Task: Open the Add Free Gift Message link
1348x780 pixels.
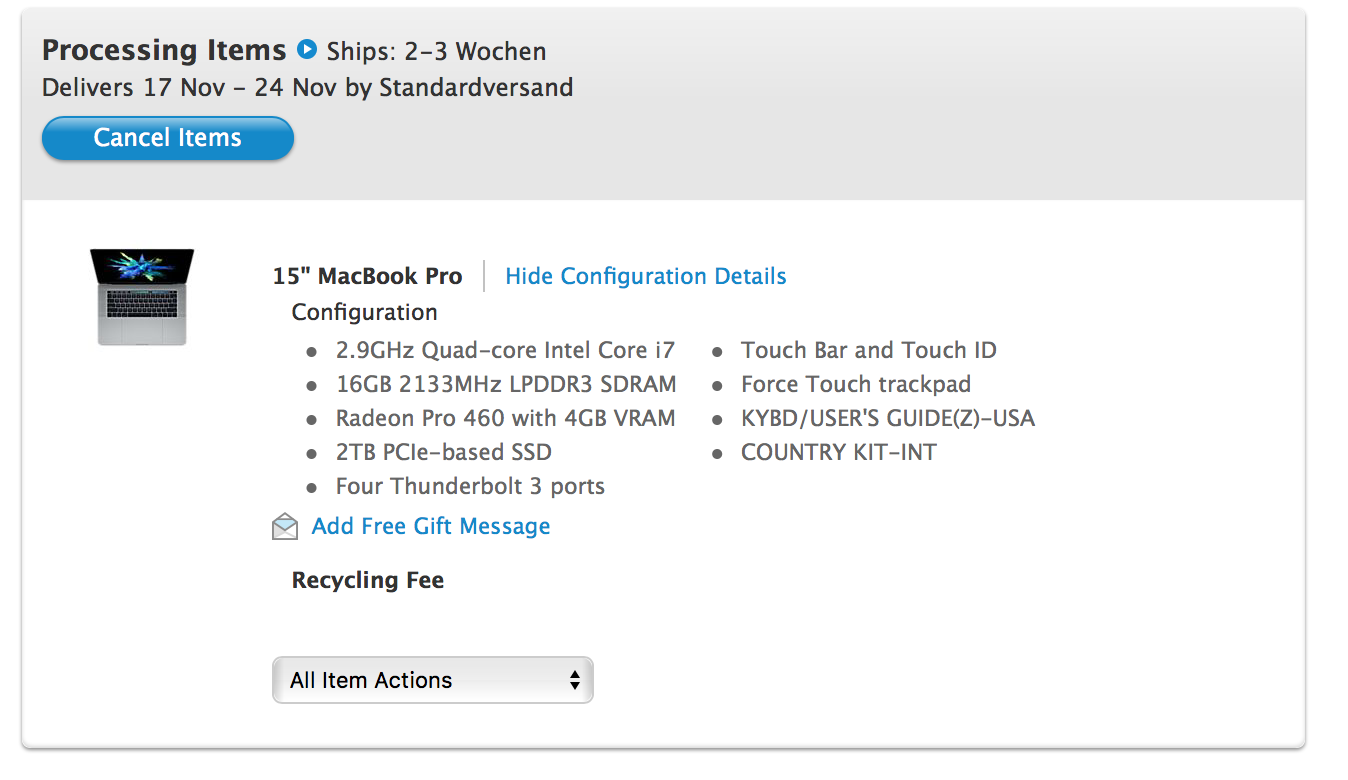Action: [431, 526]
